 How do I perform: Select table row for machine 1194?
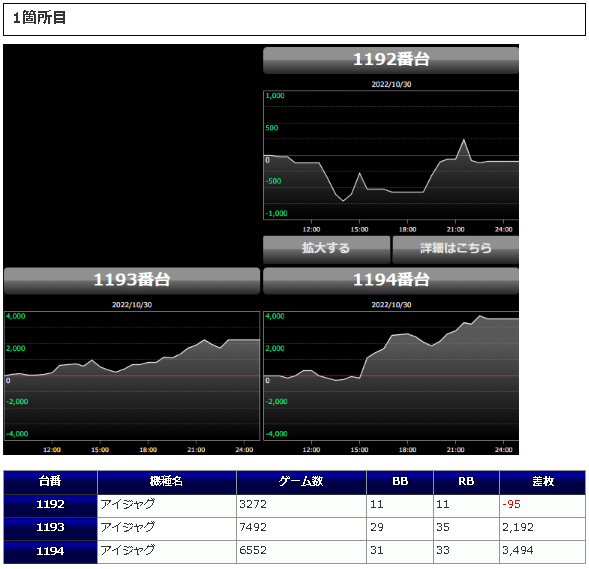click(x=294, y=552)
